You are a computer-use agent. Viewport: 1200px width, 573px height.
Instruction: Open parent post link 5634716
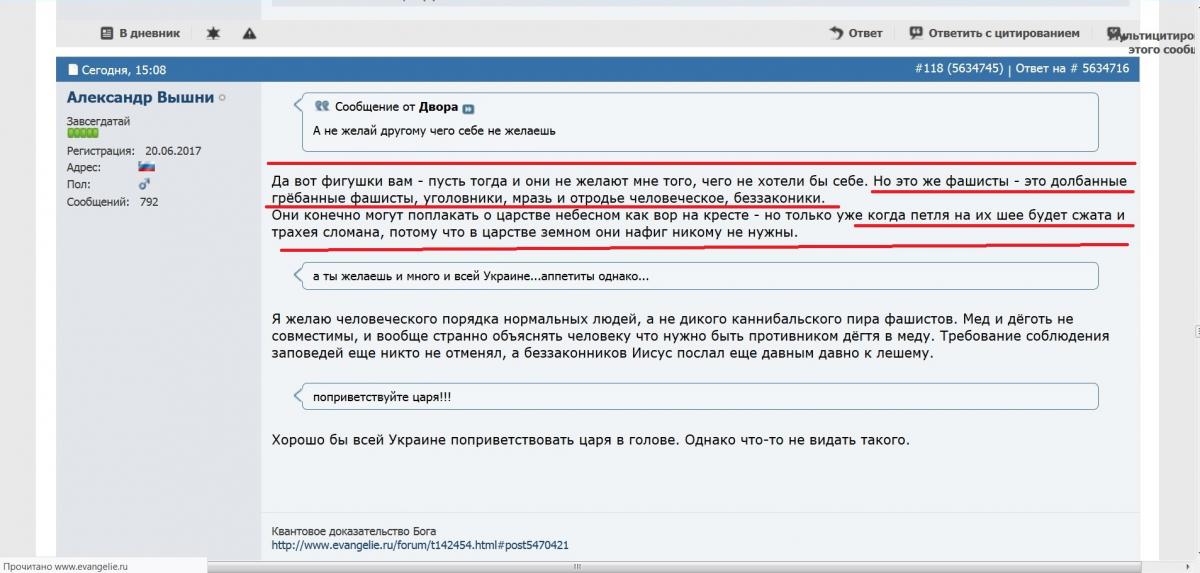[1099, 69]
